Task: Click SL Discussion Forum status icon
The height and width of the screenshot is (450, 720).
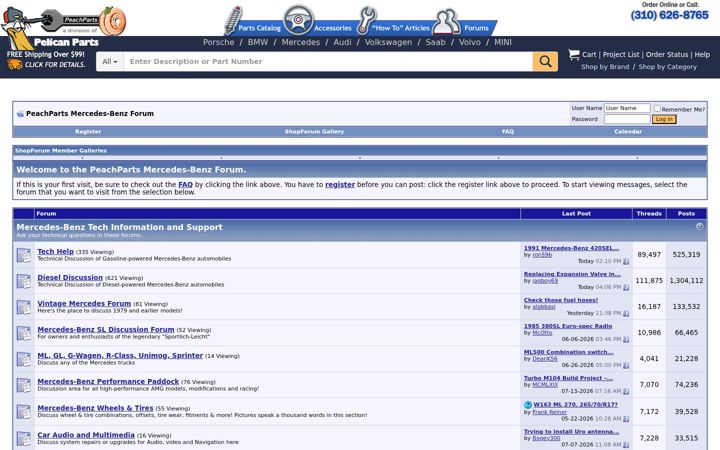Action: pos(24,333)
